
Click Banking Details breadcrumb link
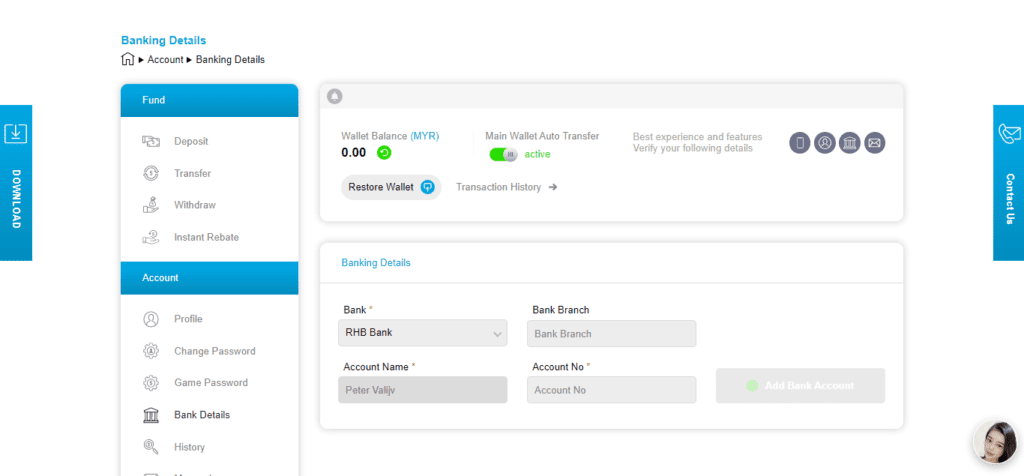[x=230, y=59]
